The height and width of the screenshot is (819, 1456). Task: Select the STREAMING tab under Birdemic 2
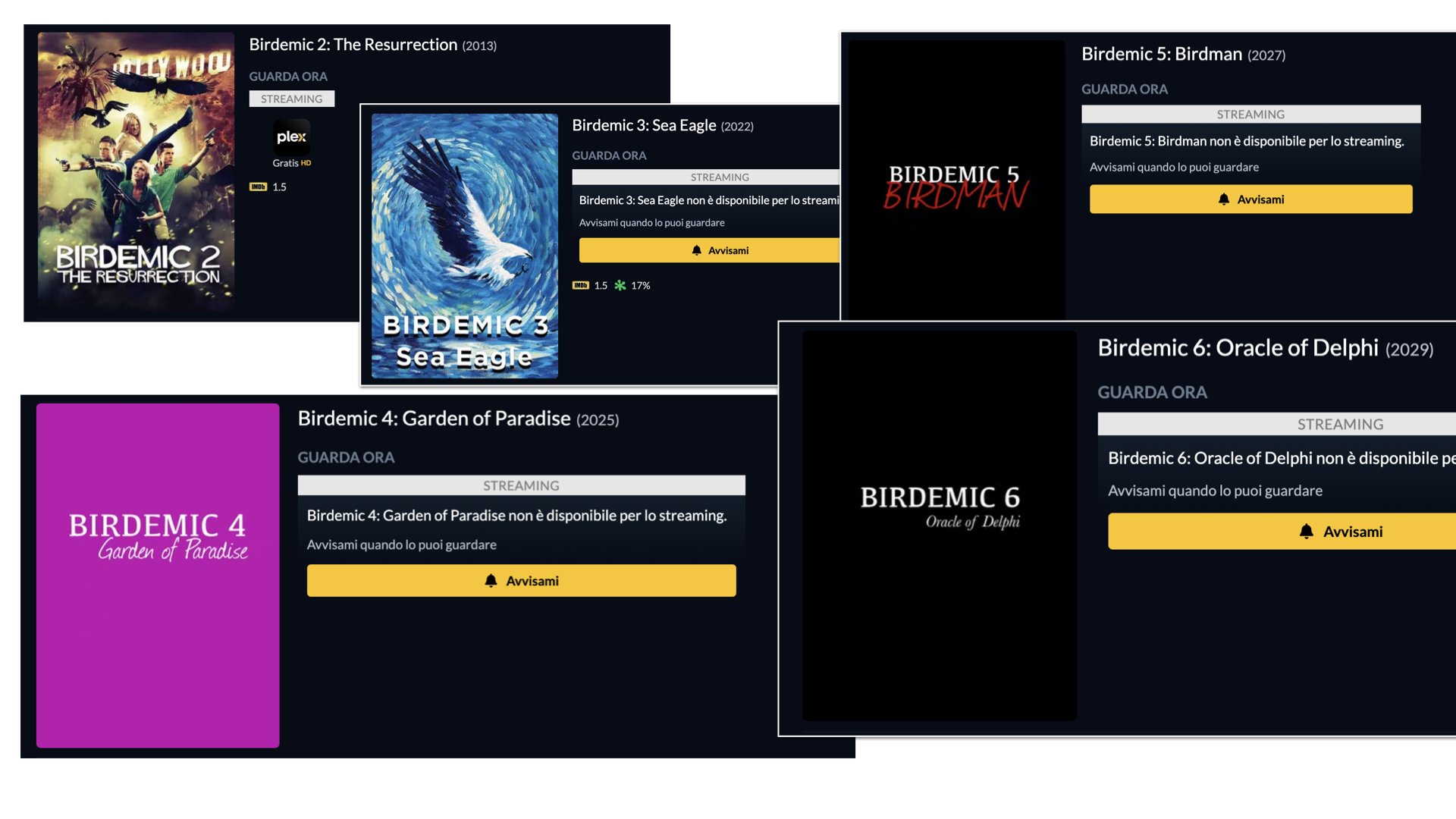(291, 99)
